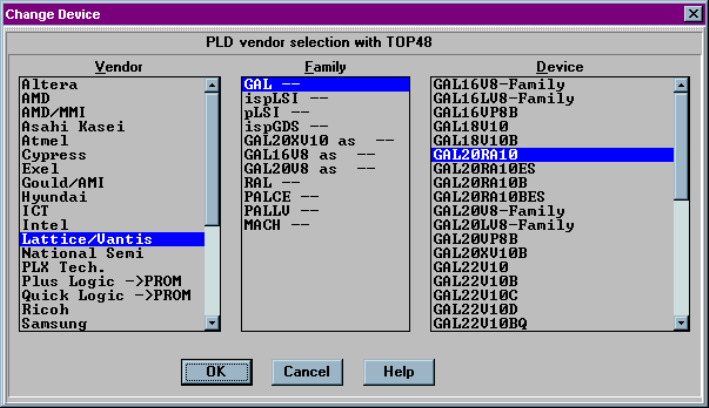Click the Vendor list scrollbar thumb
Screen dimensions: 709x408
pyautogui.click(x=212, y=159)
